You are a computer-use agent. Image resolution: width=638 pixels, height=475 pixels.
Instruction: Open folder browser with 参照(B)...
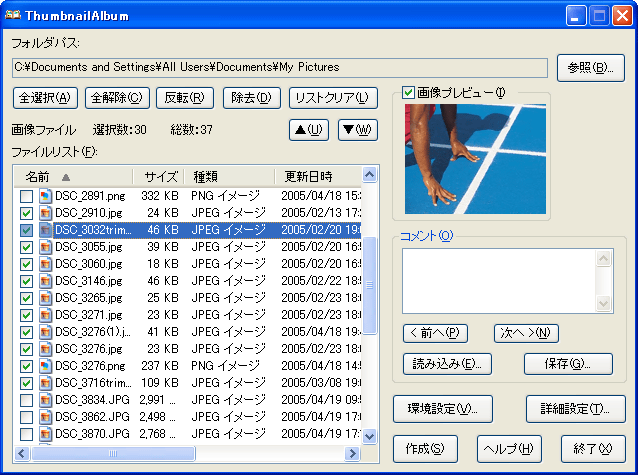point(590,68)
